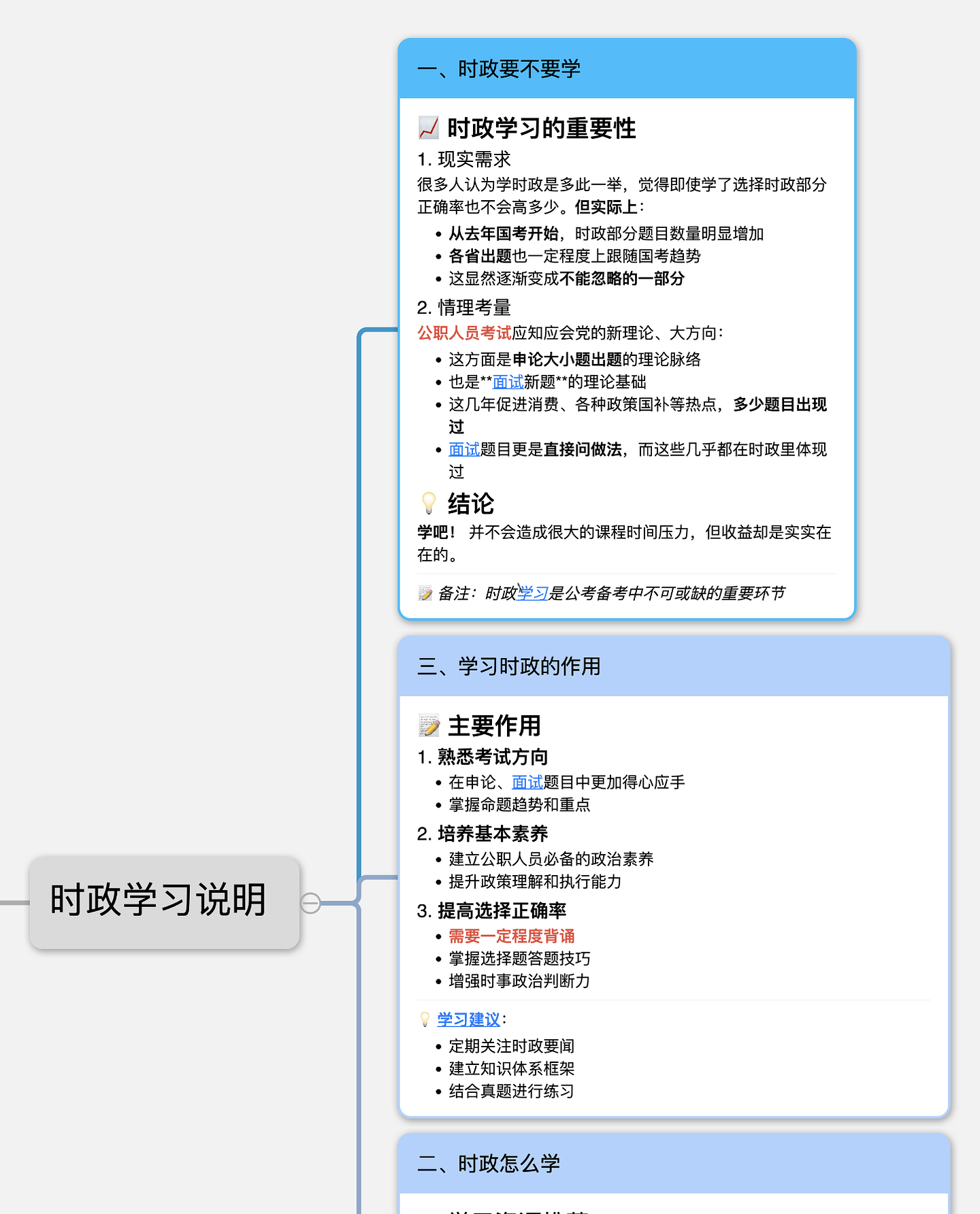This screenshot has height=1214, width=980.
Task: Open the 面试 link before 题目更是直接问做法
Action: 464,449
